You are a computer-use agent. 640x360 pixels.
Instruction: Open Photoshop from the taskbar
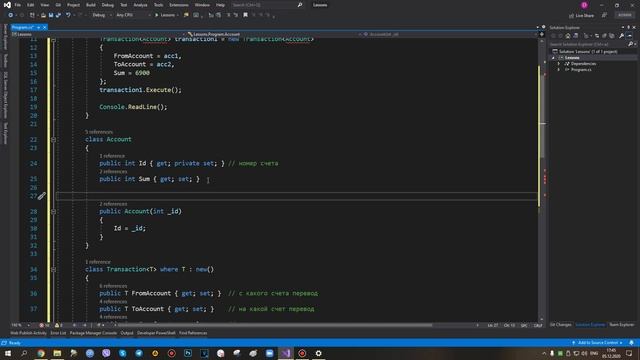point(188,353)
